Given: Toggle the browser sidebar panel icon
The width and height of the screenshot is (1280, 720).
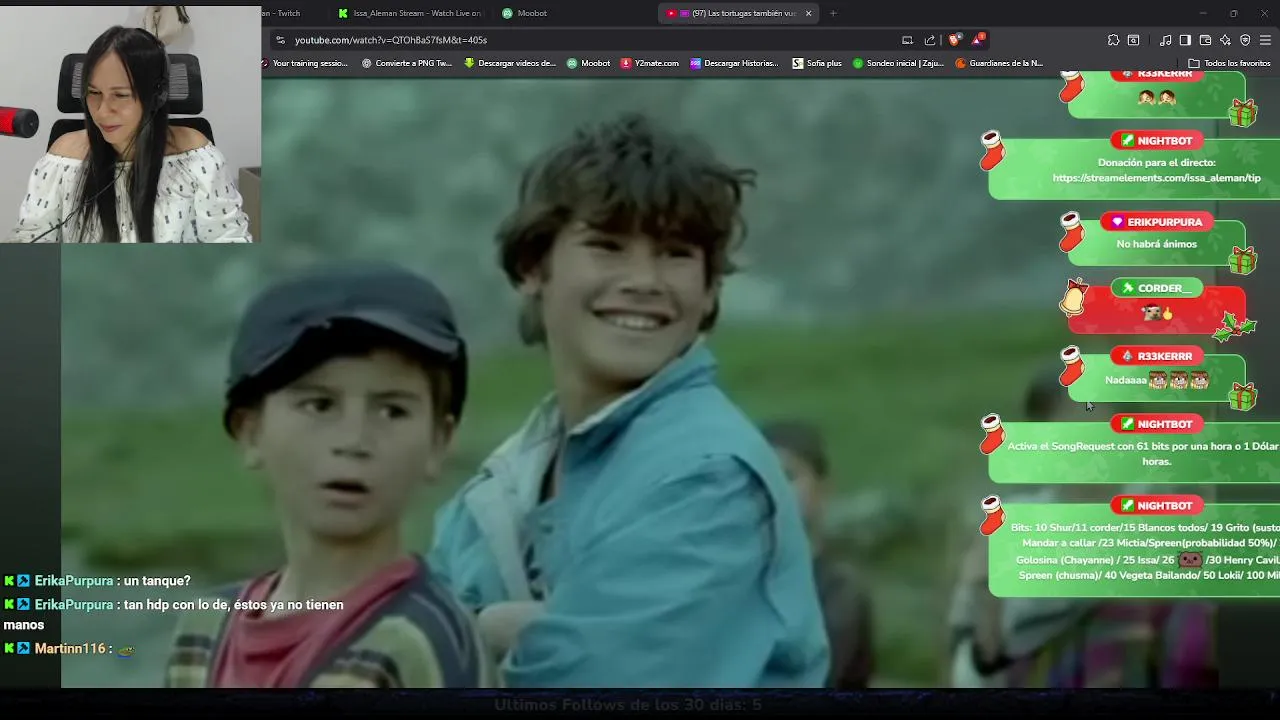Looking at the screenshot, I should (x=1185, y=40).
